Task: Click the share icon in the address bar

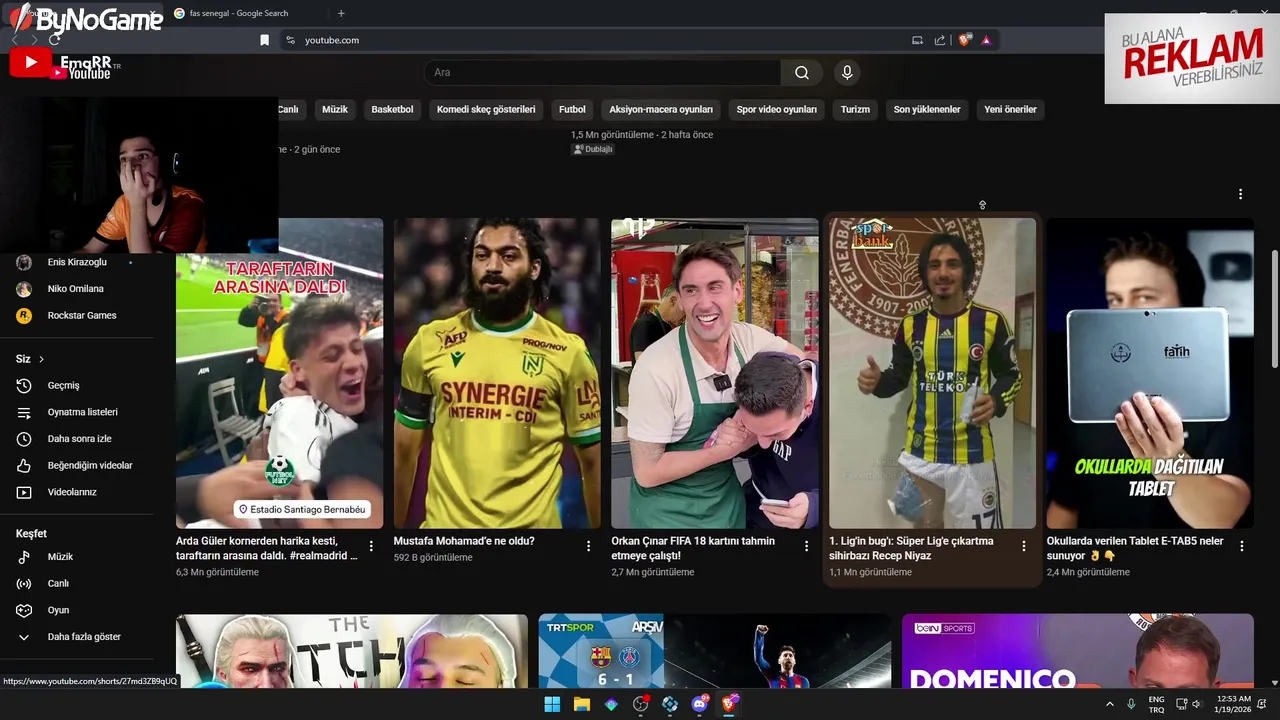Action: 940,40
